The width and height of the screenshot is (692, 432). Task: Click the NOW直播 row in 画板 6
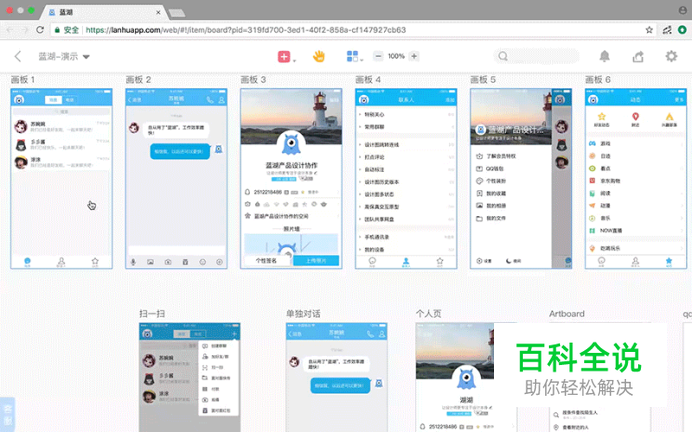636,230
